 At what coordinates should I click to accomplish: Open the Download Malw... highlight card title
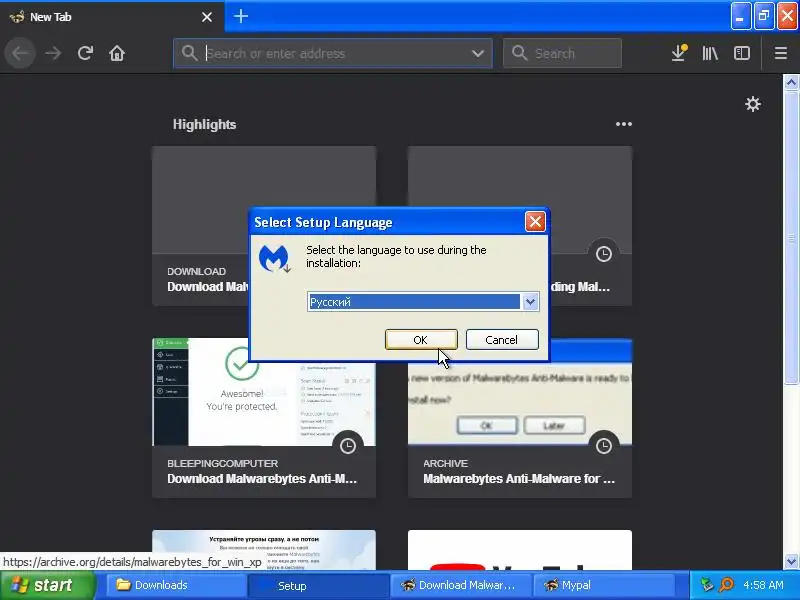[x=208, y=287]
